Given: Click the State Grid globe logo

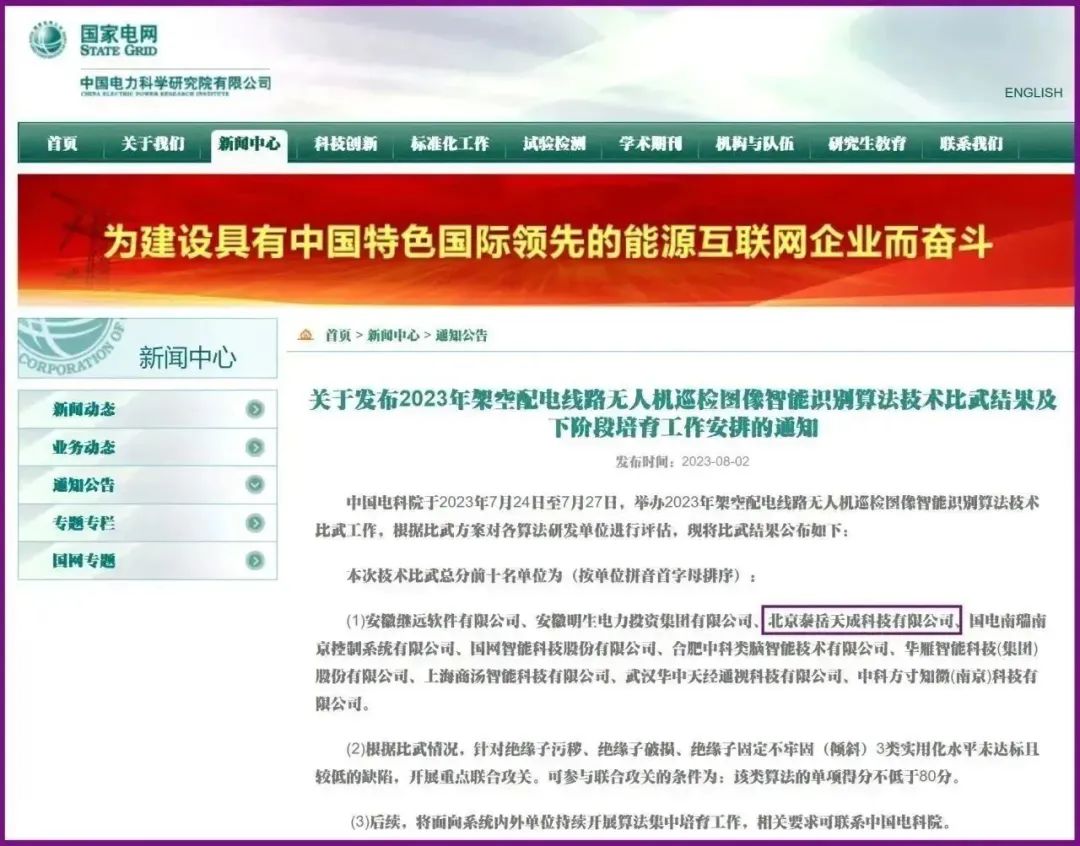Looking at the screenshot, I should pyautogui.click(x=48, y=40).
